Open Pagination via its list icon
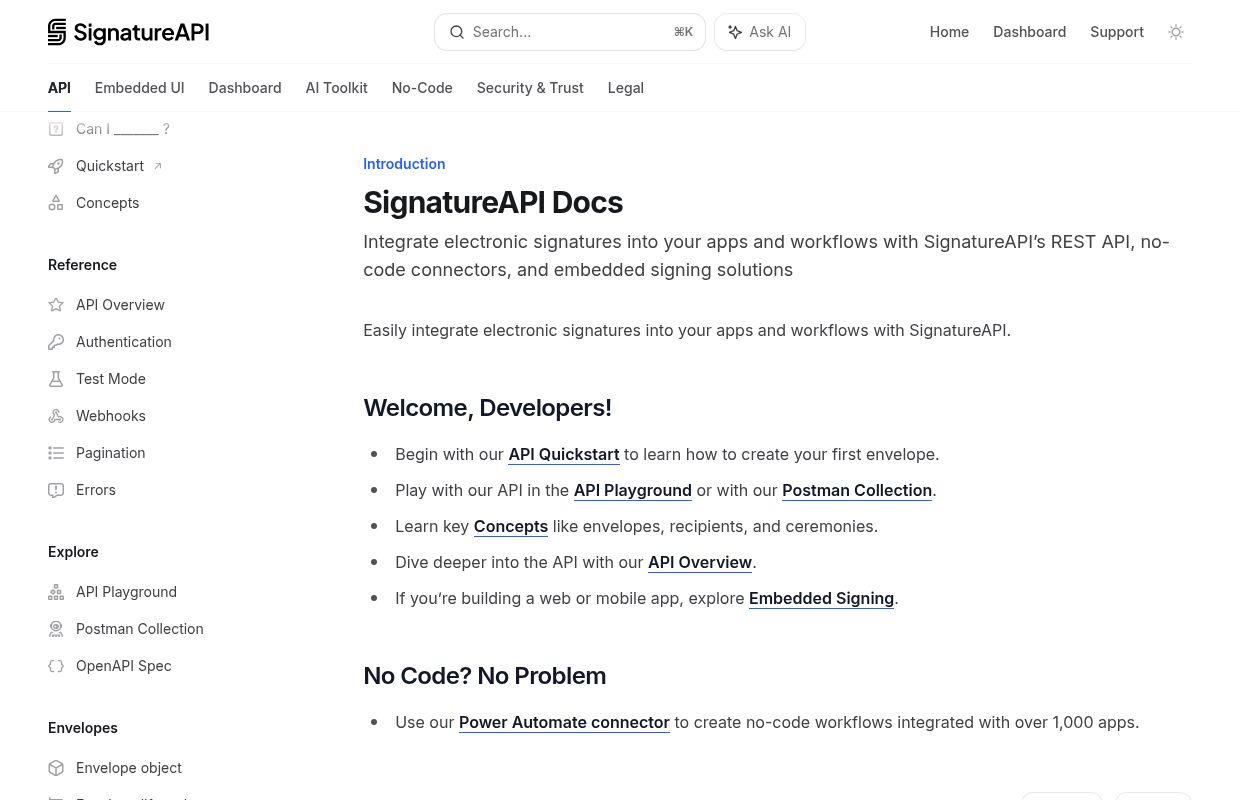The height and width of the screenshot is (800, 1240). click(x=56, y=453)
